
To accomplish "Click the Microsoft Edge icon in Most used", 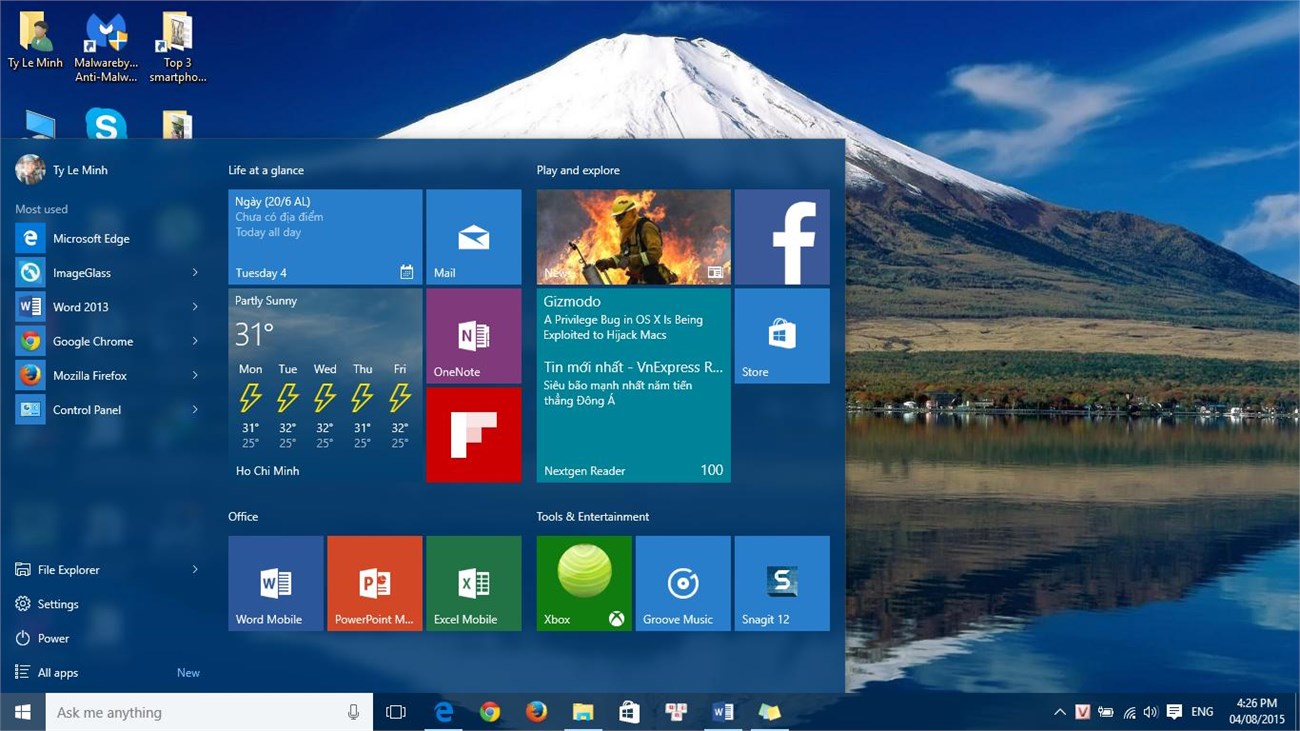I will pos(30,238).
